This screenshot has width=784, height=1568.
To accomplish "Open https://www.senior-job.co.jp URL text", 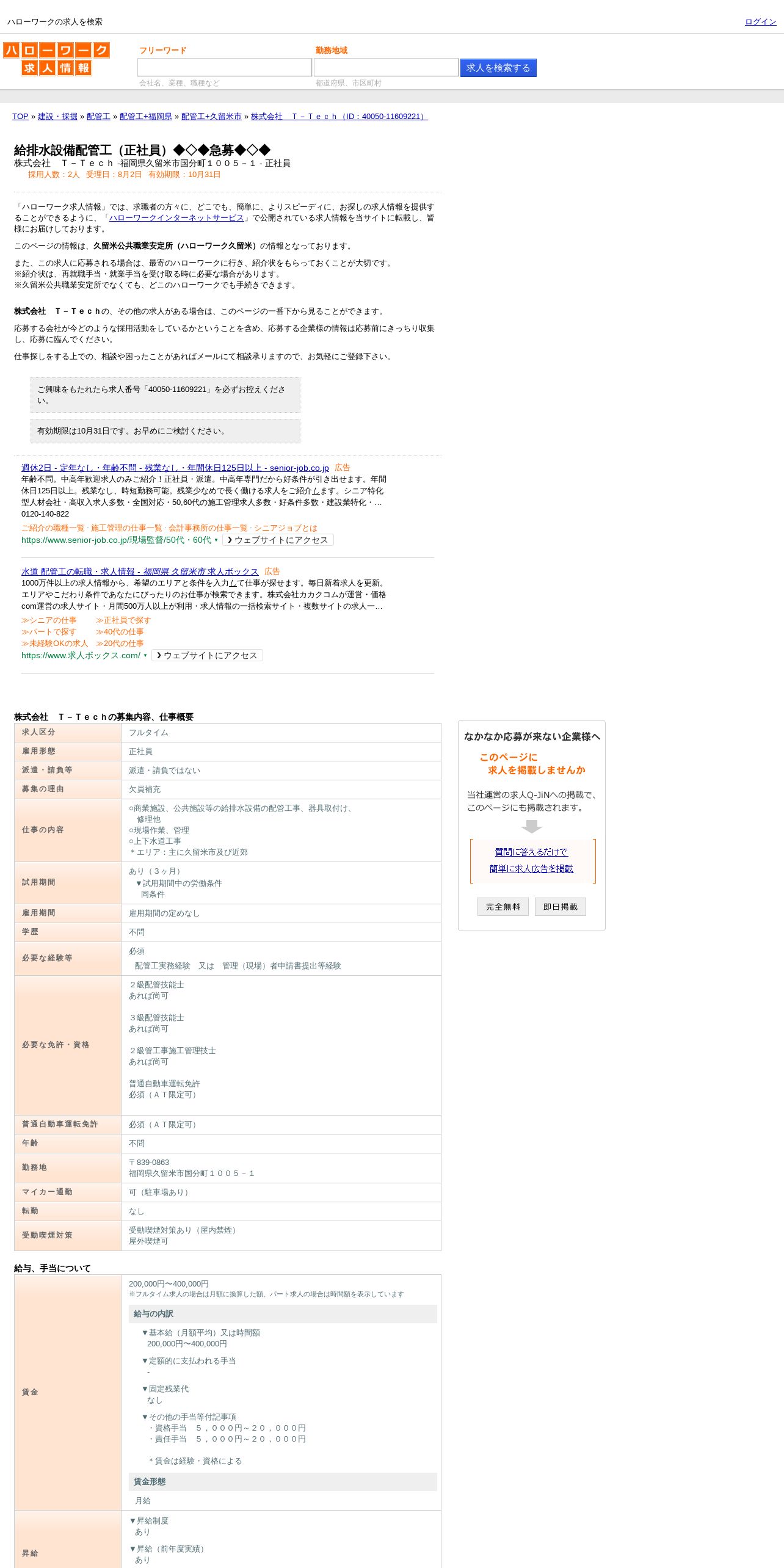I will point(116,540).
